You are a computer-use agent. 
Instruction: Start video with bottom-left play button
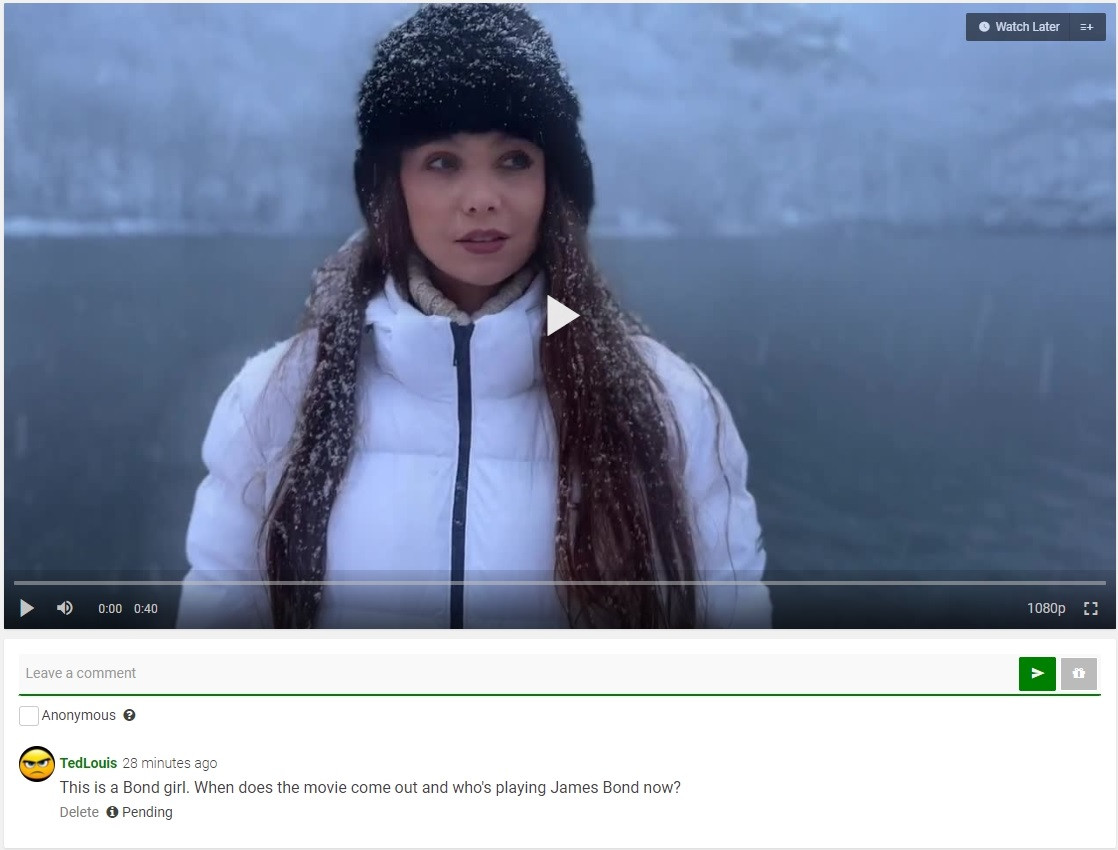pyautogui.click(x=27, y=608)
